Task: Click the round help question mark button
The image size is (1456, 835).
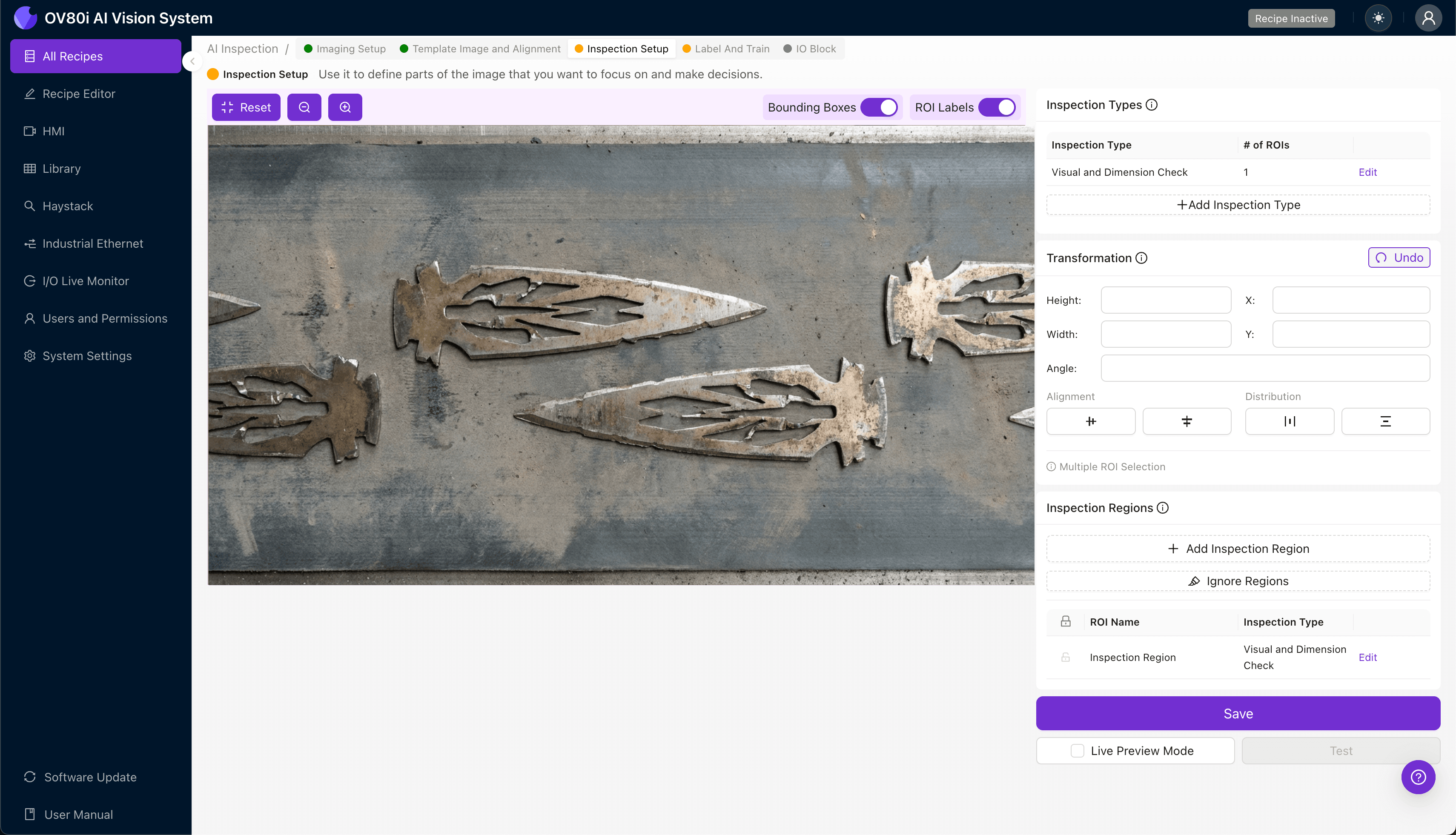Action: [x=1418, y=777]
